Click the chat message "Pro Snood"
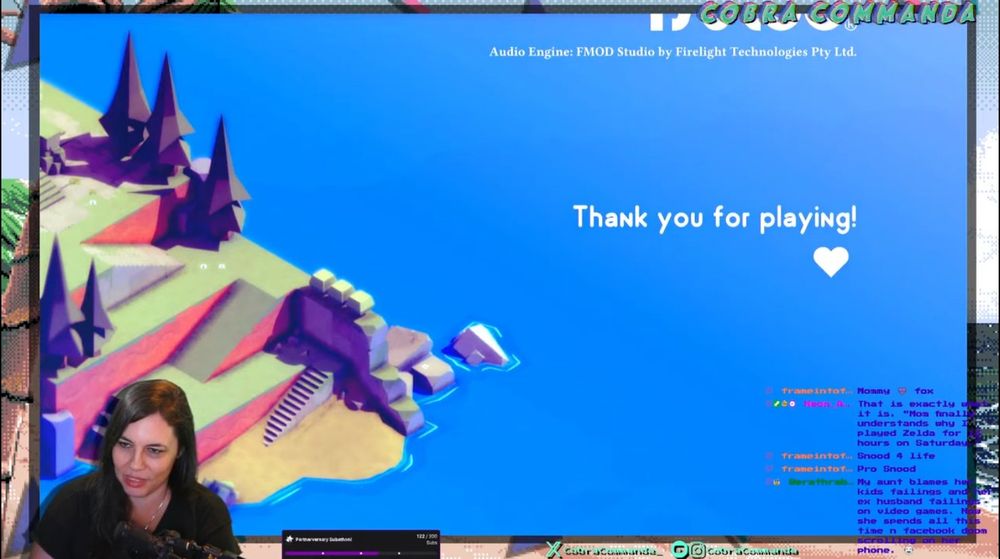This screenshot has width=1000, height=559. (x=886, y=468)
